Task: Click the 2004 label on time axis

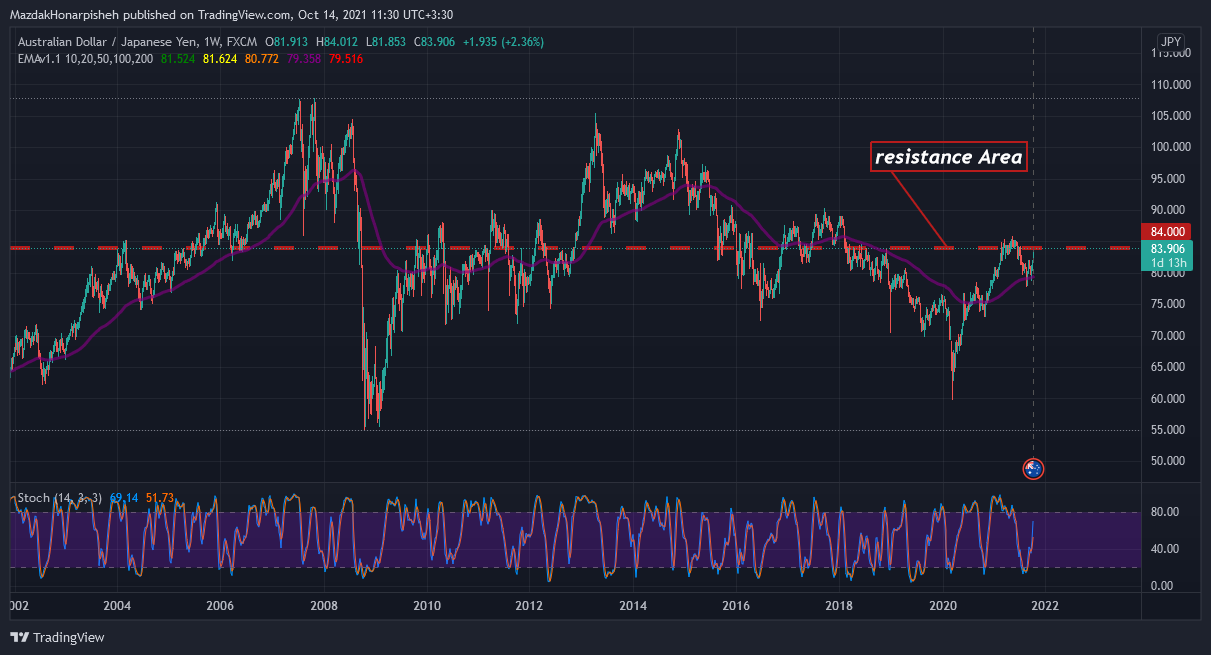Action: point(117,606)
